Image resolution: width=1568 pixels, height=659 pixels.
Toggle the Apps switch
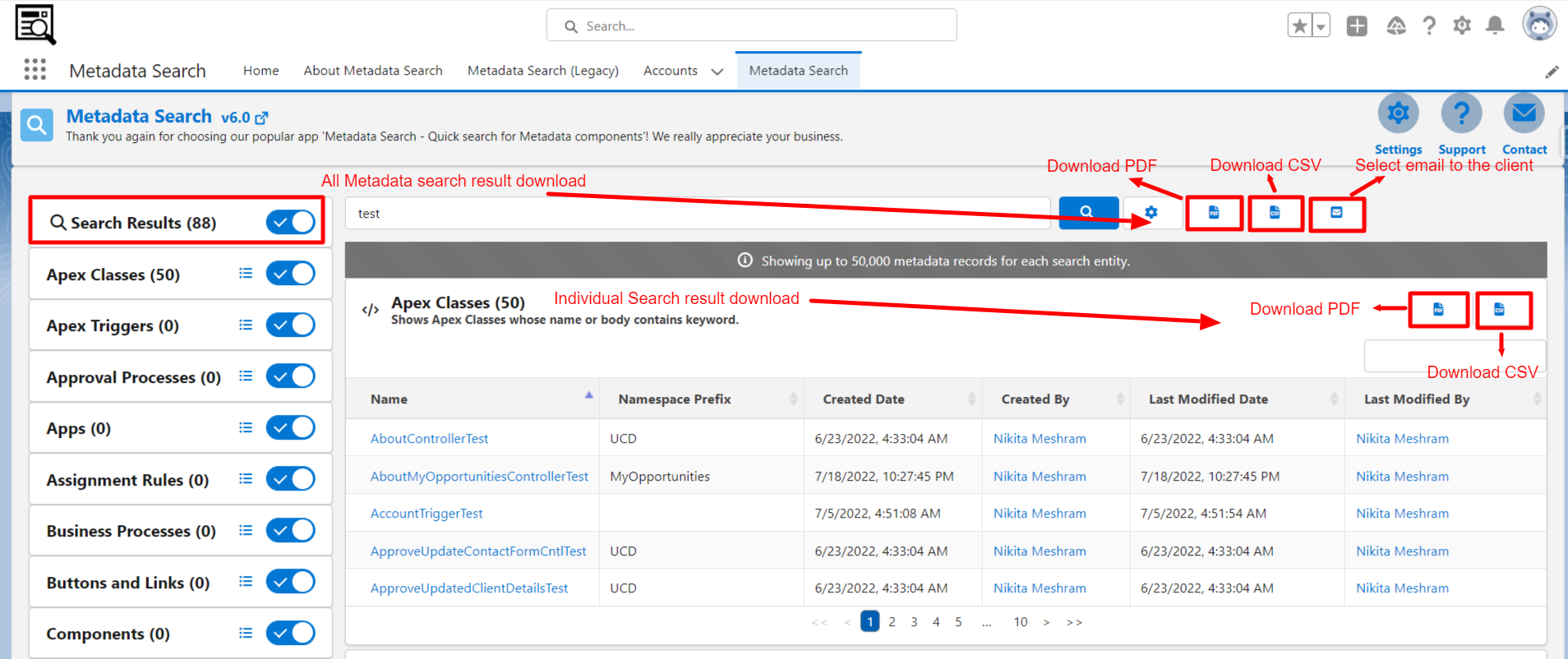(x=291, y=428)
